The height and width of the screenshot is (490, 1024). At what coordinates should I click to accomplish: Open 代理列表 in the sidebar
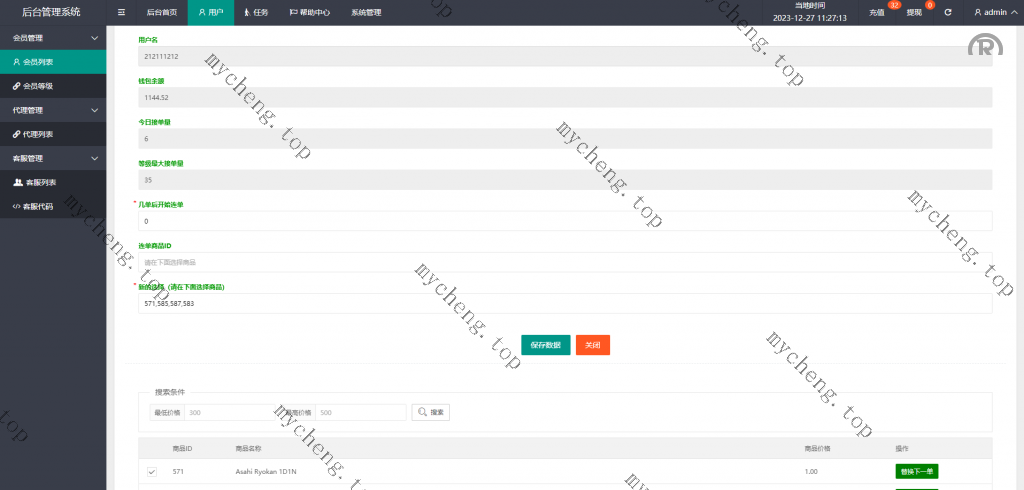coord(39,134)
